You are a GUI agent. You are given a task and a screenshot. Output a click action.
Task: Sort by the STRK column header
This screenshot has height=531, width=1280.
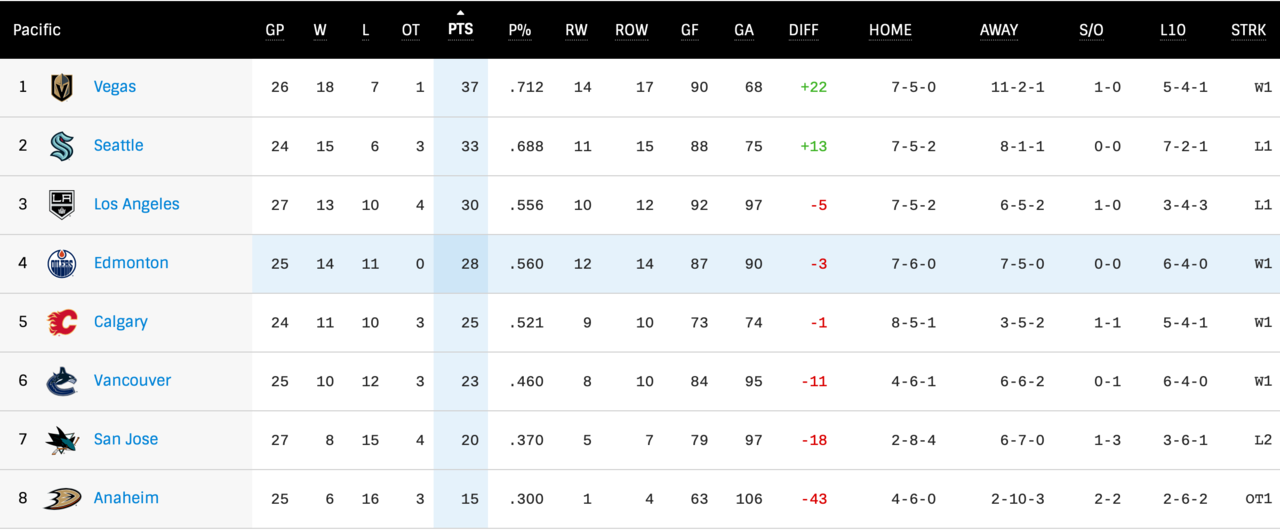(x=1249, y=30)
